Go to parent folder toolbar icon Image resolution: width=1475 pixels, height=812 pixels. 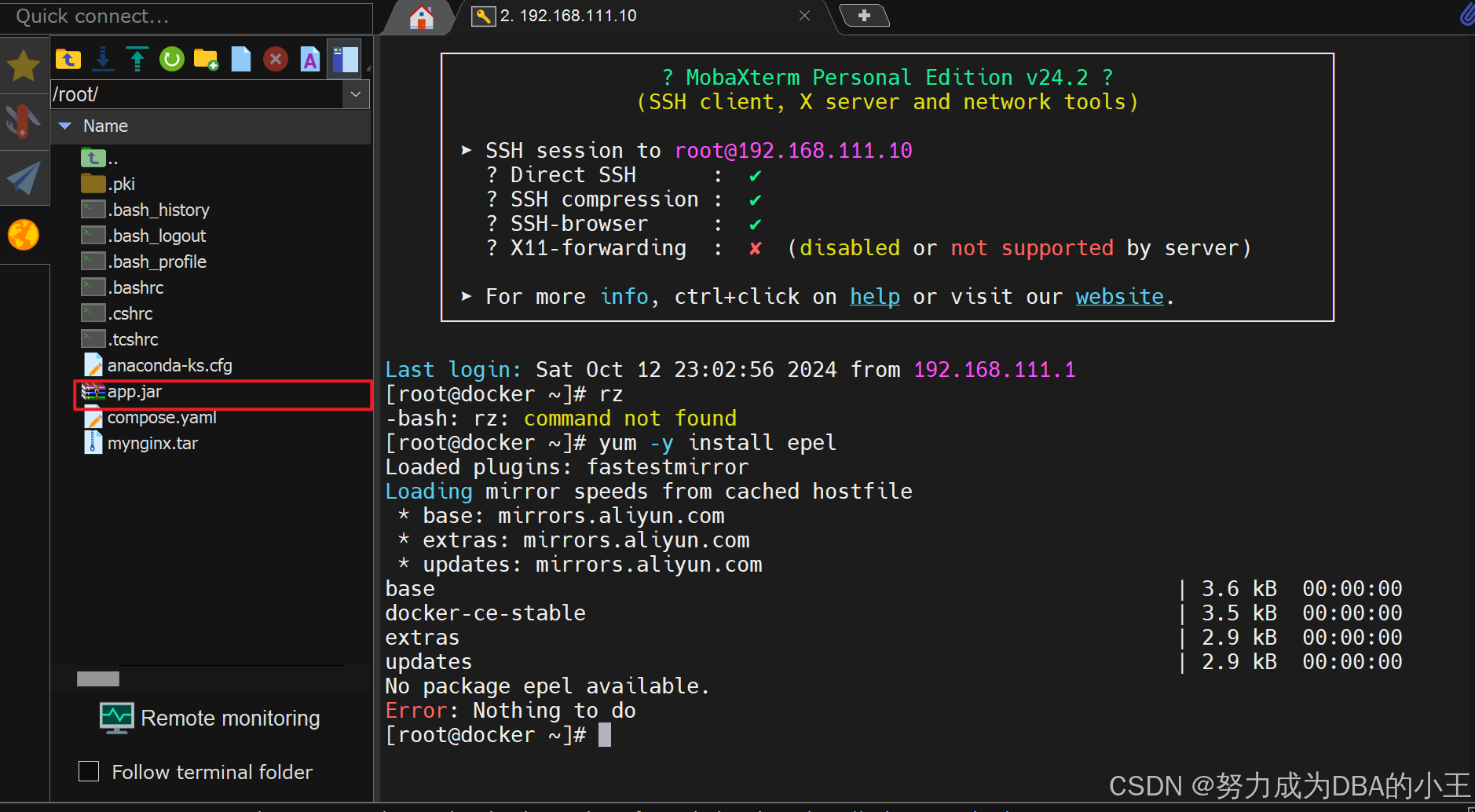pos(68,59)
